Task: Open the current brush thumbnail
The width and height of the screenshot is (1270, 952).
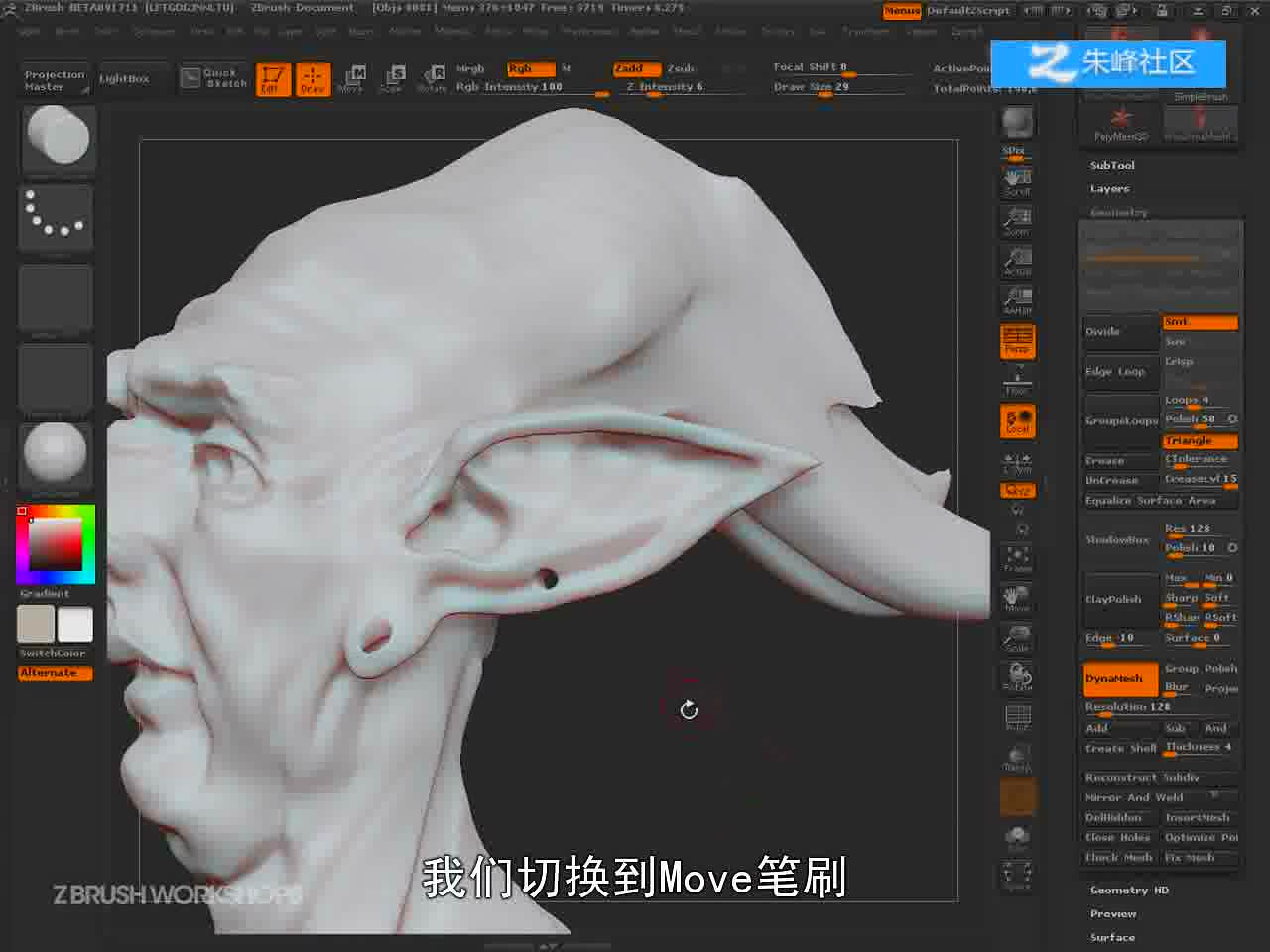Action: (58, 139)
